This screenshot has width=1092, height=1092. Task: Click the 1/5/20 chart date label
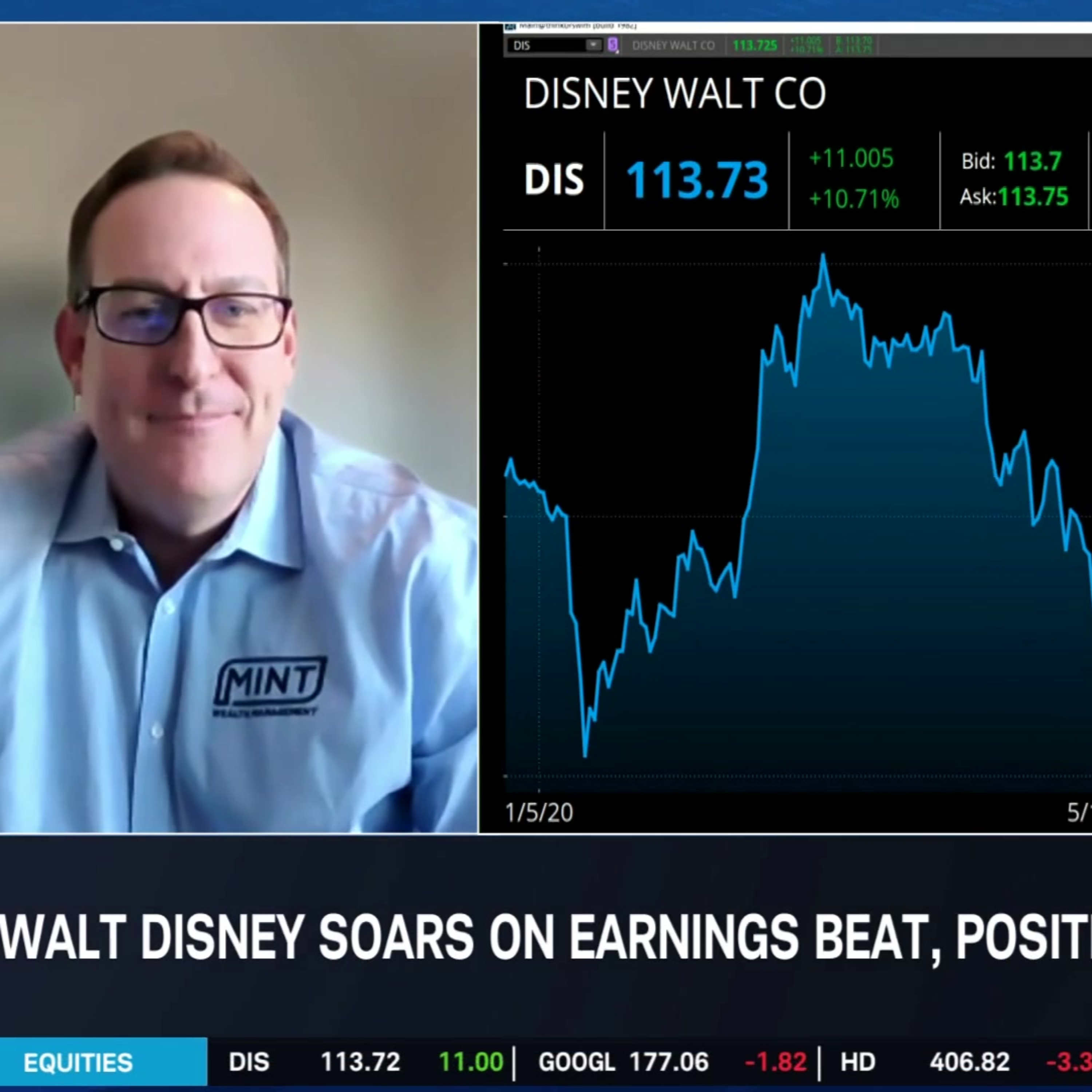[539, 813]
